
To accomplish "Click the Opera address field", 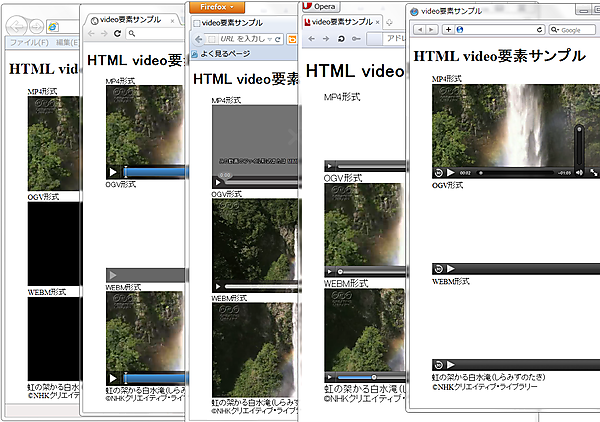I will pyautogui.click(x=386, y=39).
